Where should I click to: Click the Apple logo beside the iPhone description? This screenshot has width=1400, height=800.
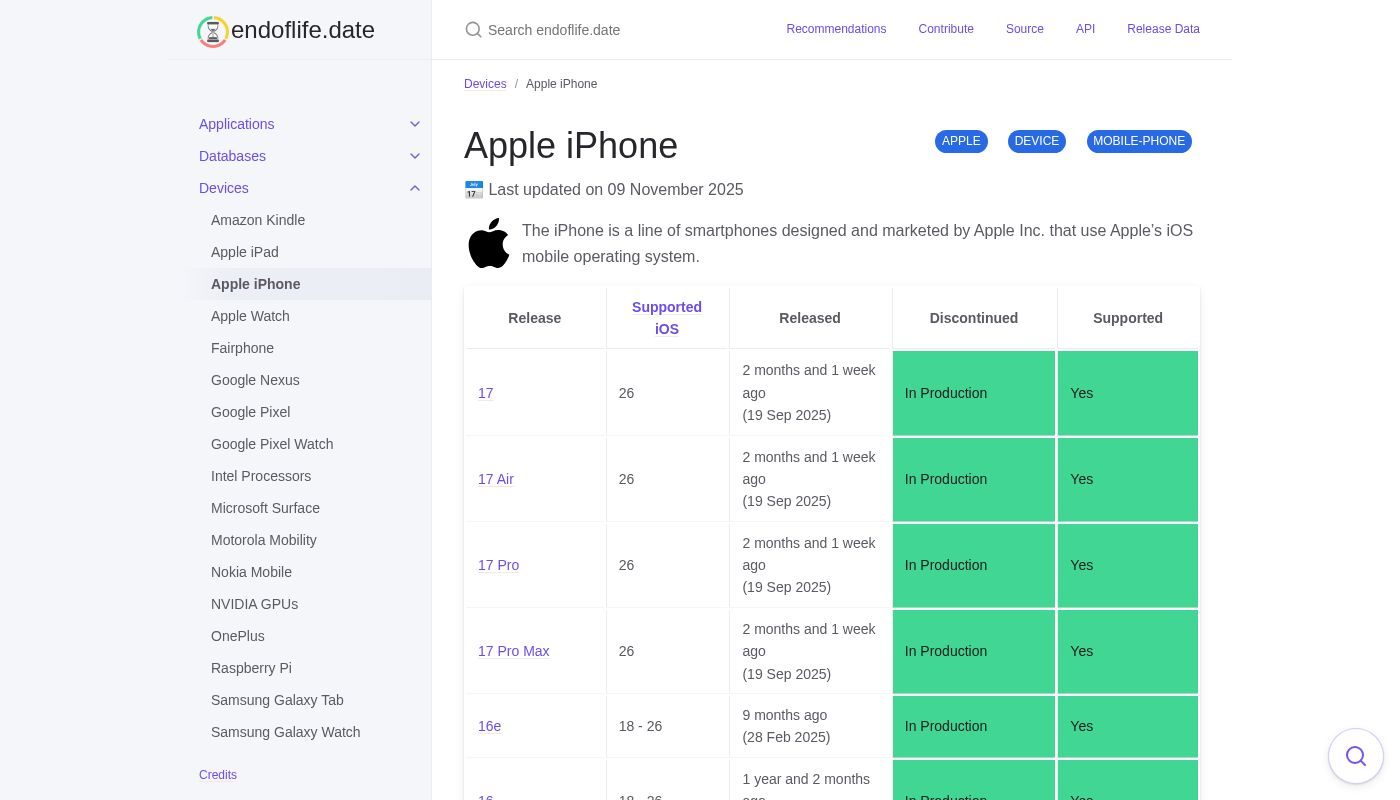[489, 243]
